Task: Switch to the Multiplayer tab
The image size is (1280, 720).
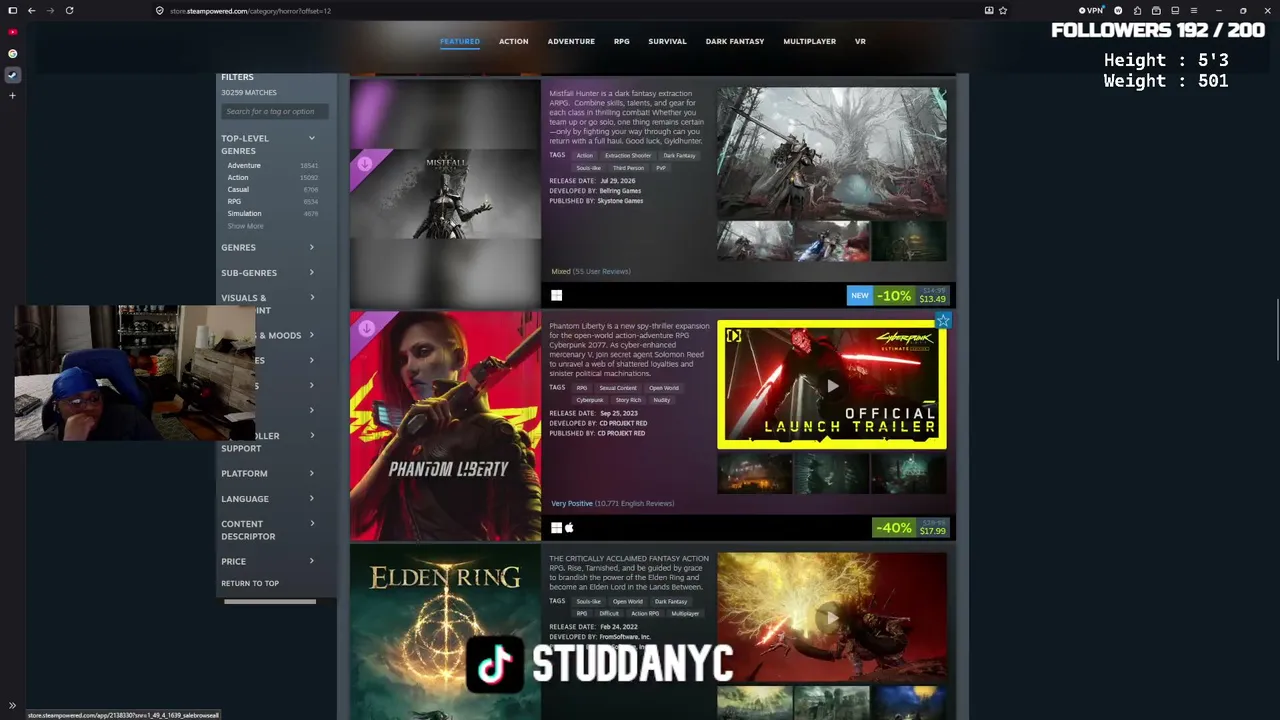Action: (810, 42)
